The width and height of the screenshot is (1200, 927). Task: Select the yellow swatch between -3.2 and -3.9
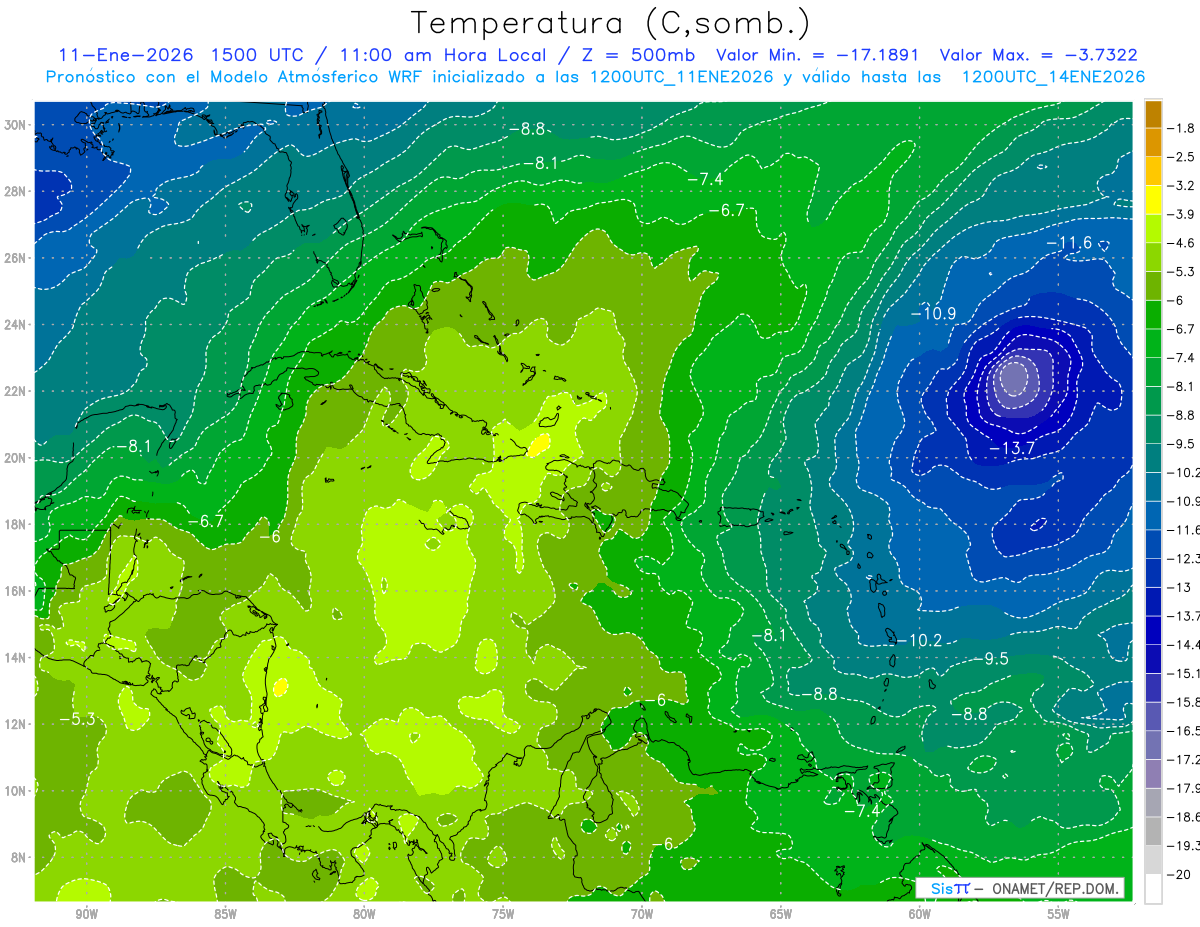coord(1153,200)
